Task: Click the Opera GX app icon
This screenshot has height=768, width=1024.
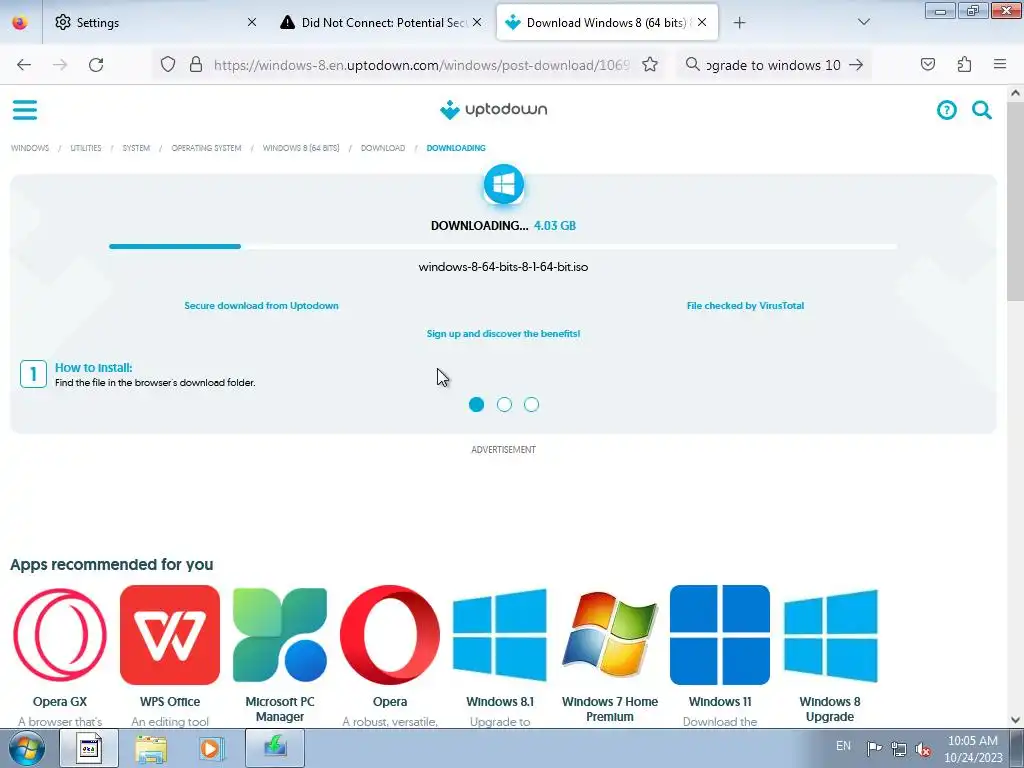Action: click(60, 635)
